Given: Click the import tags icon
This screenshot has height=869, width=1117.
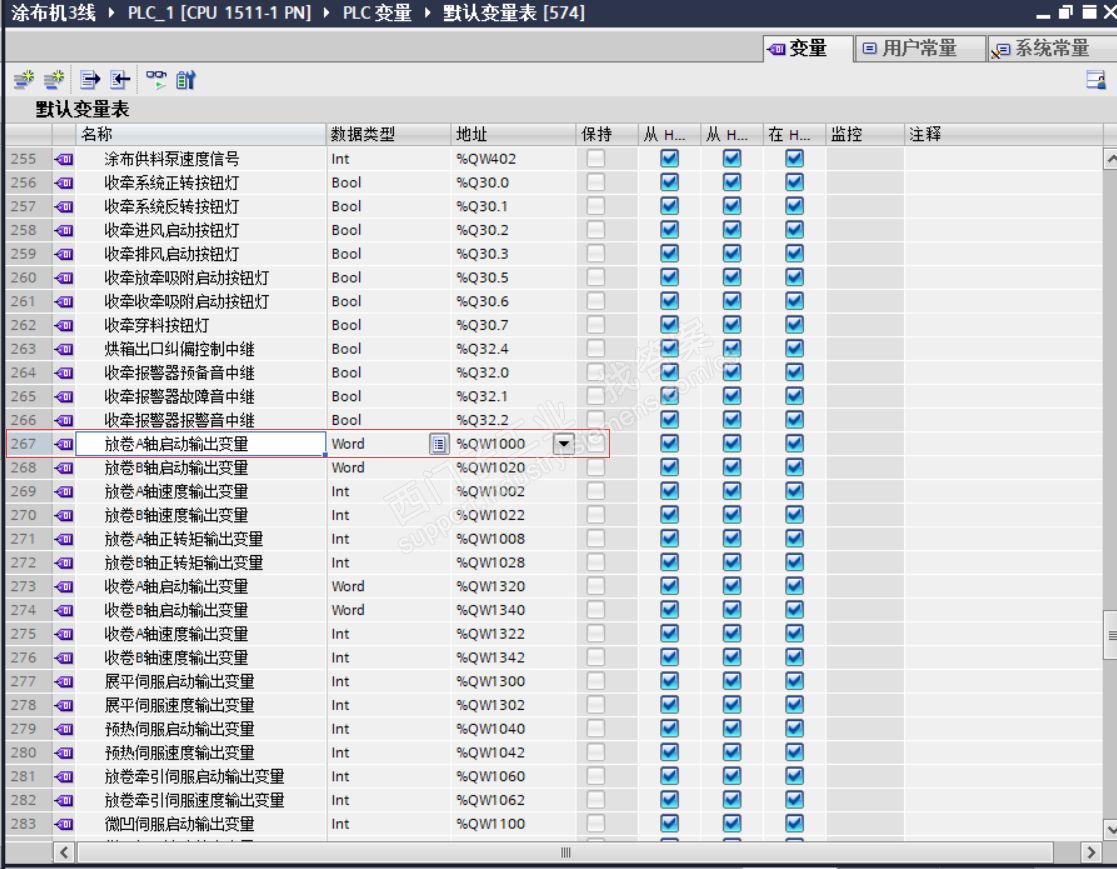Looking at the screenshot, I should (x=120, y=80).
